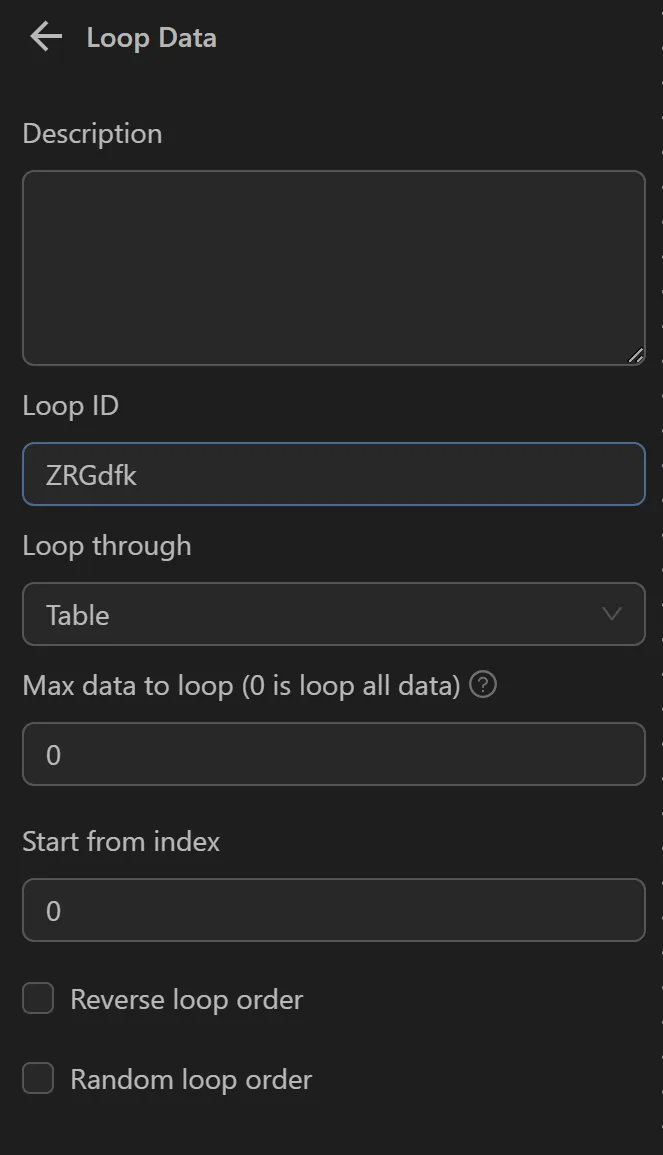The height and width of the screenshot is (1155, 663).
Task: Click the back arrow to exit Loop Data
Action: click(44, 36)
